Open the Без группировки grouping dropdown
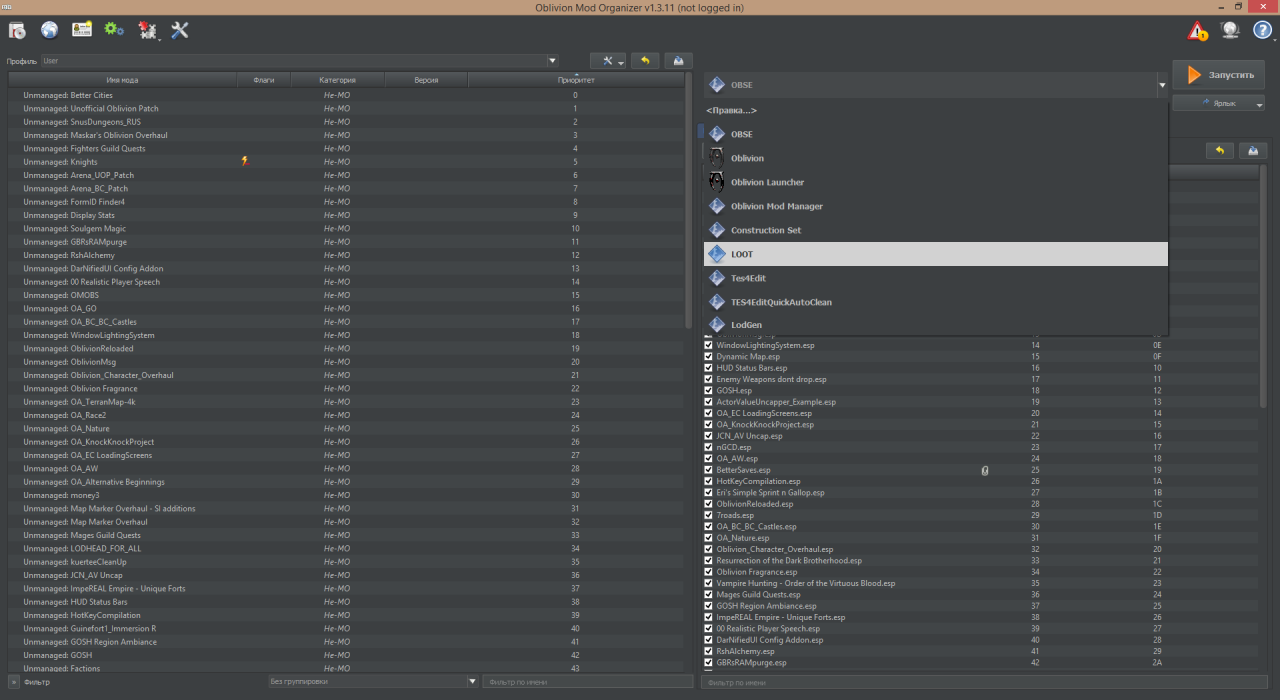The image size is (1280, 700). coord(373,681)
